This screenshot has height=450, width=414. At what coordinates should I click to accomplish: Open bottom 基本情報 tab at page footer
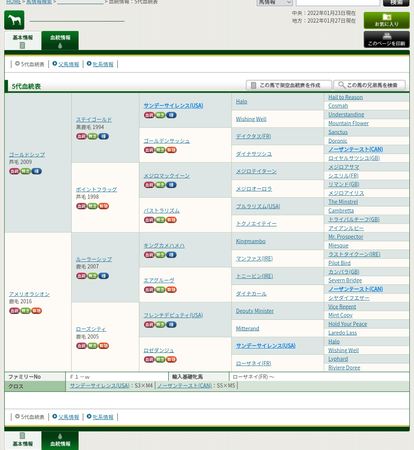[x=23, y=440]
